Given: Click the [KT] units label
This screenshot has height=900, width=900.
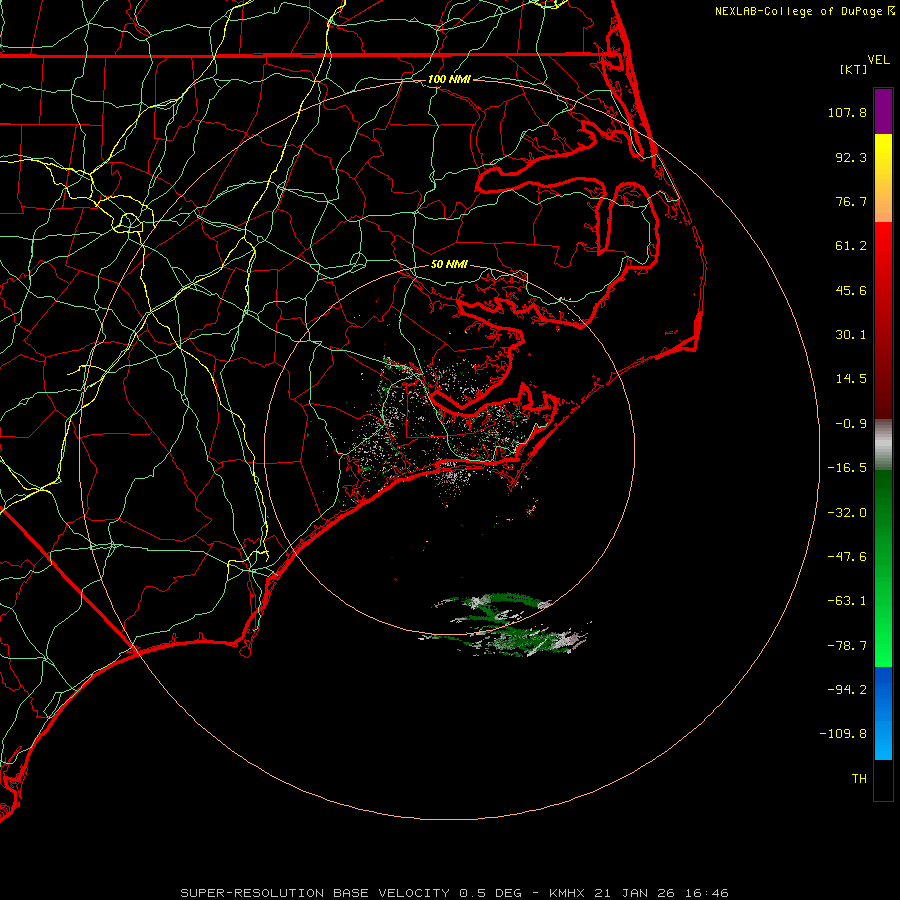Looking at the screenshot, I should click(x=853, y=69).
